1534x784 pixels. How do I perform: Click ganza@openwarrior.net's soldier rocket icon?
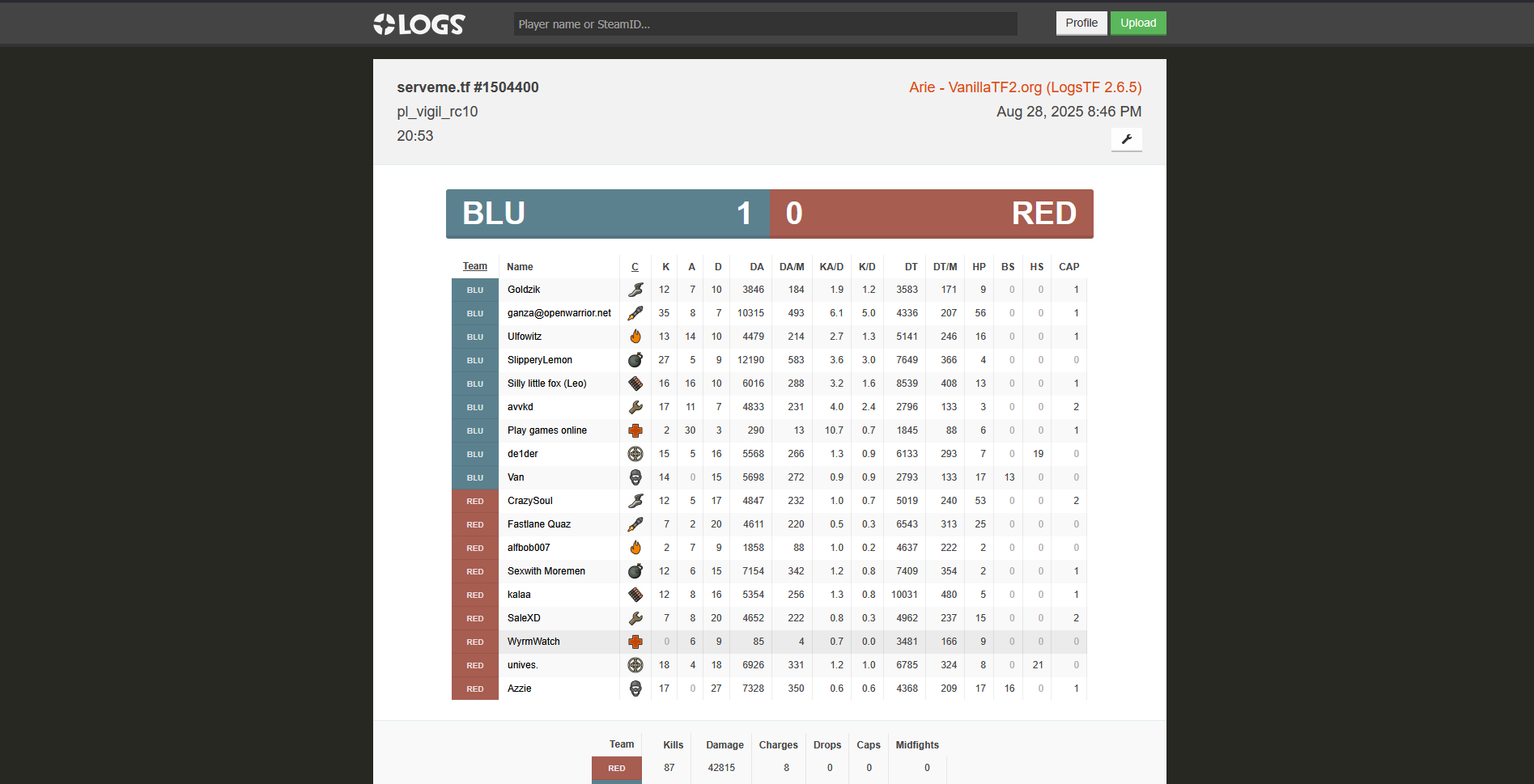coord(635,313)
